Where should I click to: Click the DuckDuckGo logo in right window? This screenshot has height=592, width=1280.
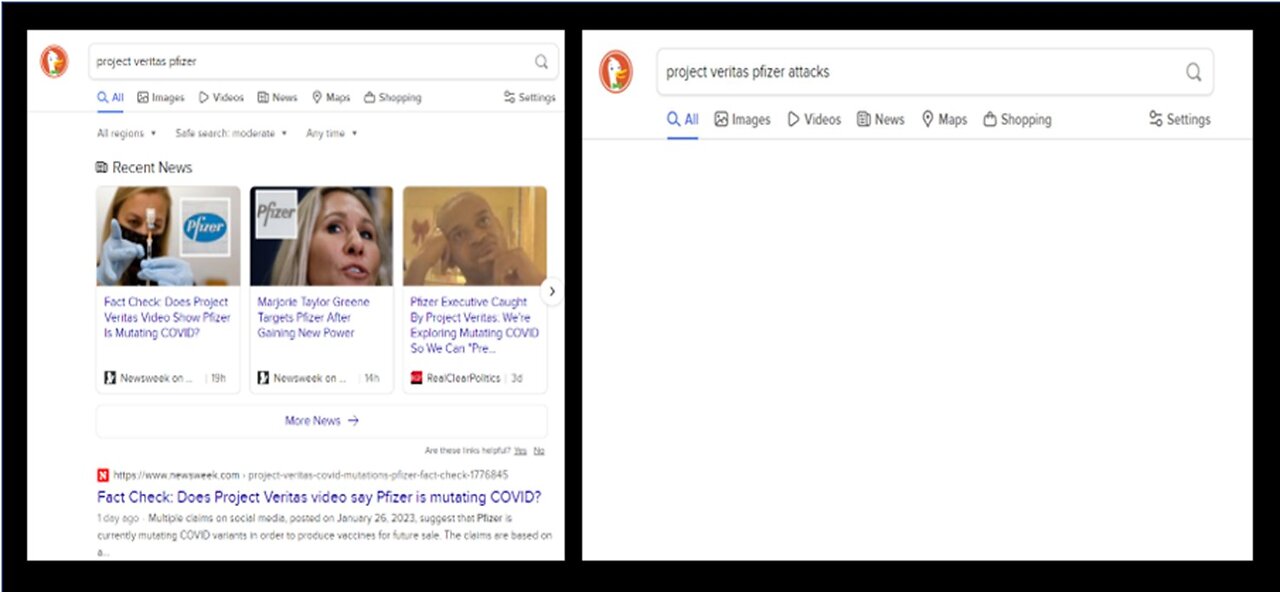(x=616, y=72)
